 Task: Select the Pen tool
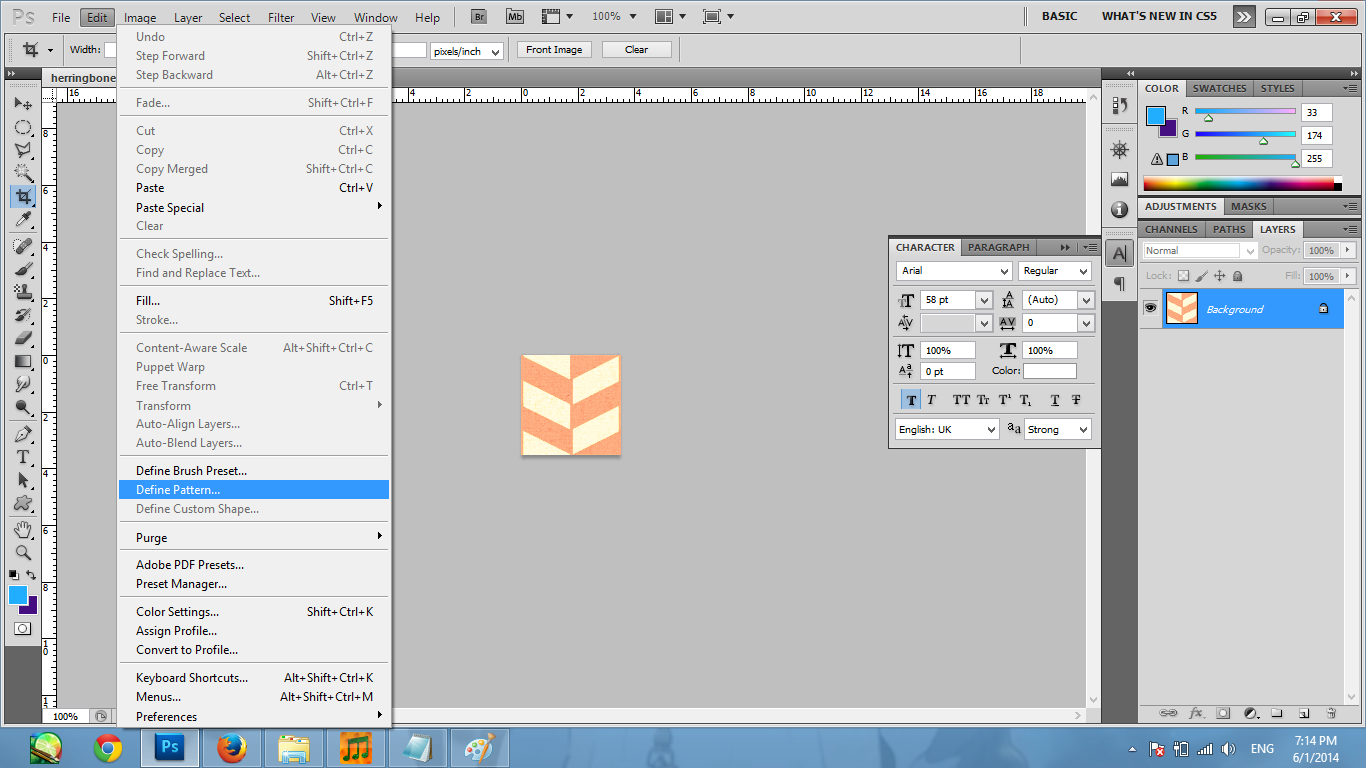pyautogui.click(x=23, y=434)
